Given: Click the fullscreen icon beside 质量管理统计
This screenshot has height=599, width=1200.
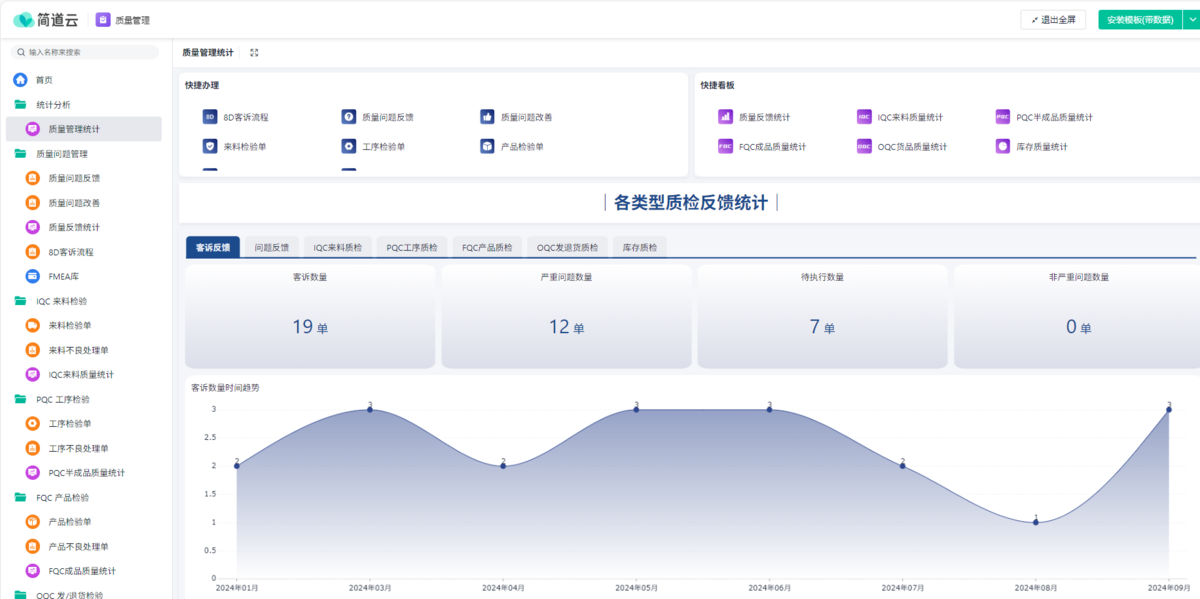Looking at the screenshot, I should click(x=254, y=52).
